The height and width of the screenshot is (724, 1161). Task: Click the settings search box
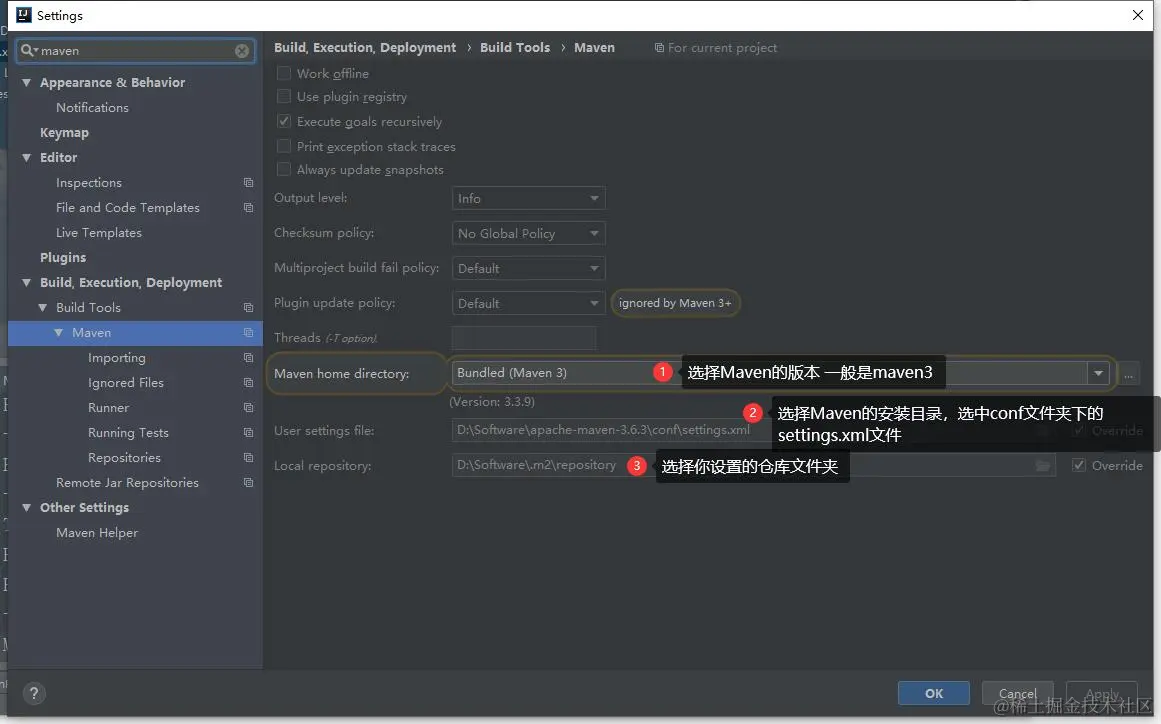[136, 50]
